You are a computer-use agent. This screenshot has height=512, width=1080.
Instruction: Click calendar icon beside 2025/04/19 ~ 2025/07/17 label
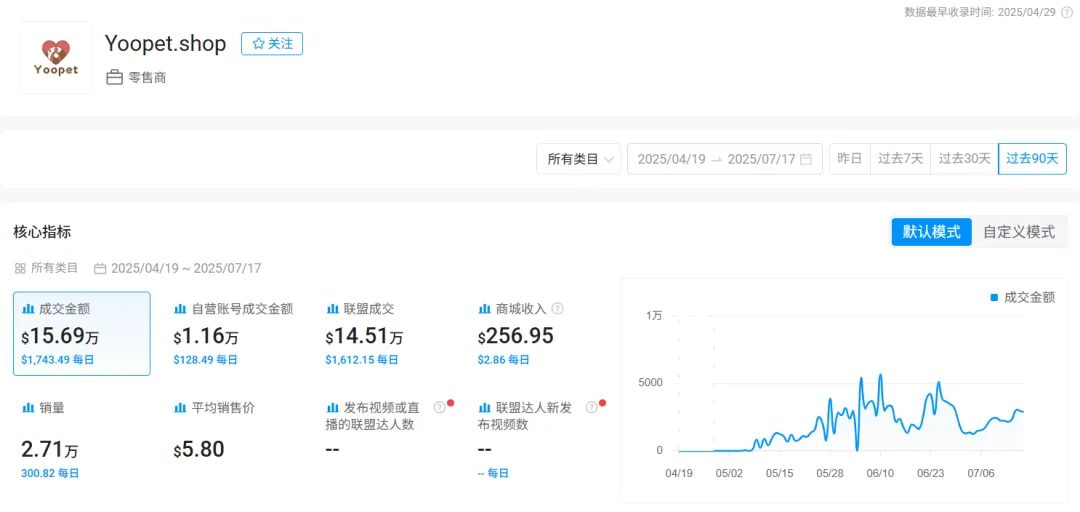point(100,268)
